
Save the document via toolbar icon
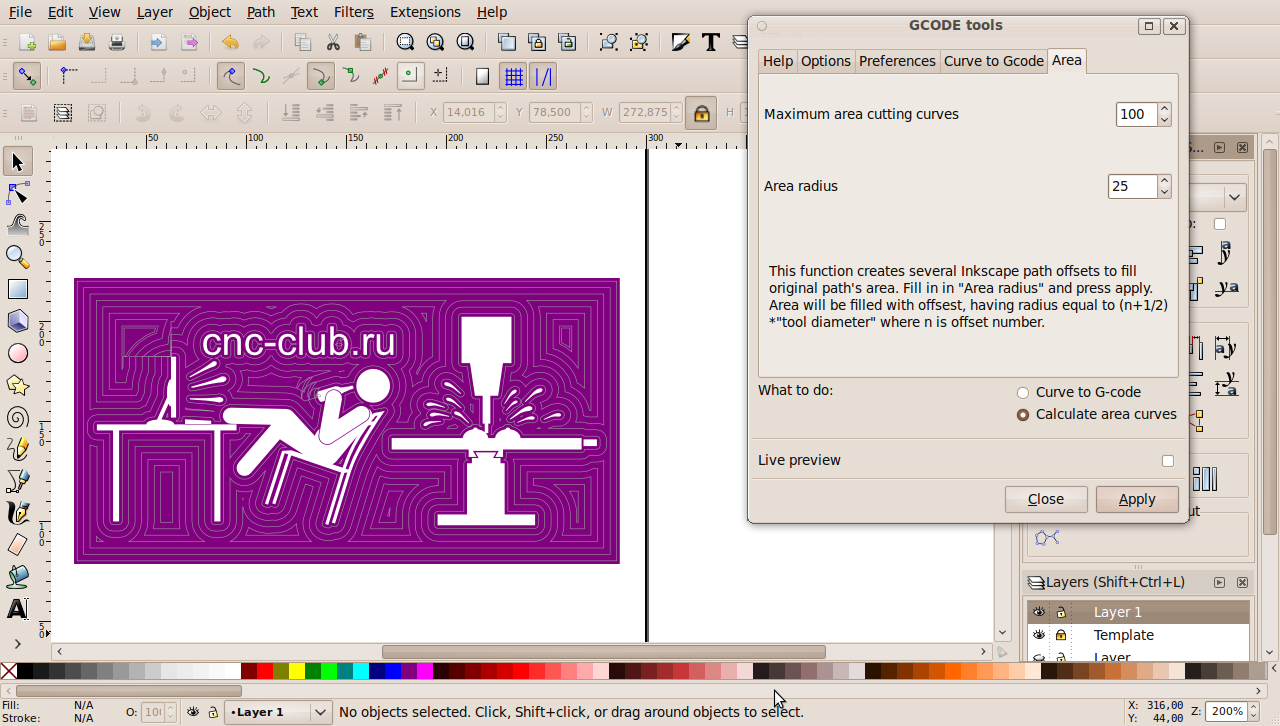click(87, 42)
